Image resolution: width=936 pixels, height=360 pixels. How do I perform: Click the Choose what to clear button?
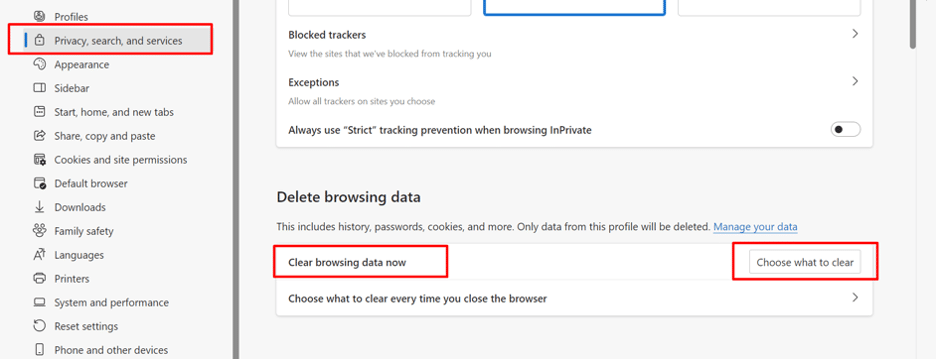click(x=805, y=262)
